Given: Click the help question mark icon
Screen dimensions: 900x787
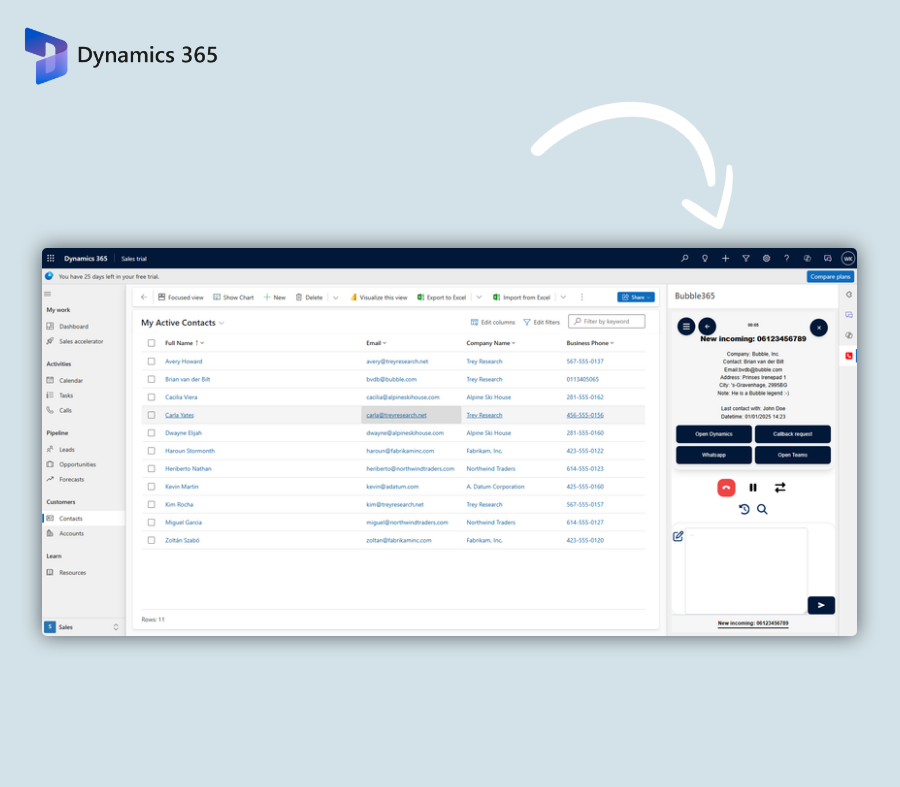Looking at the screenshot, I should coord(787,258).
